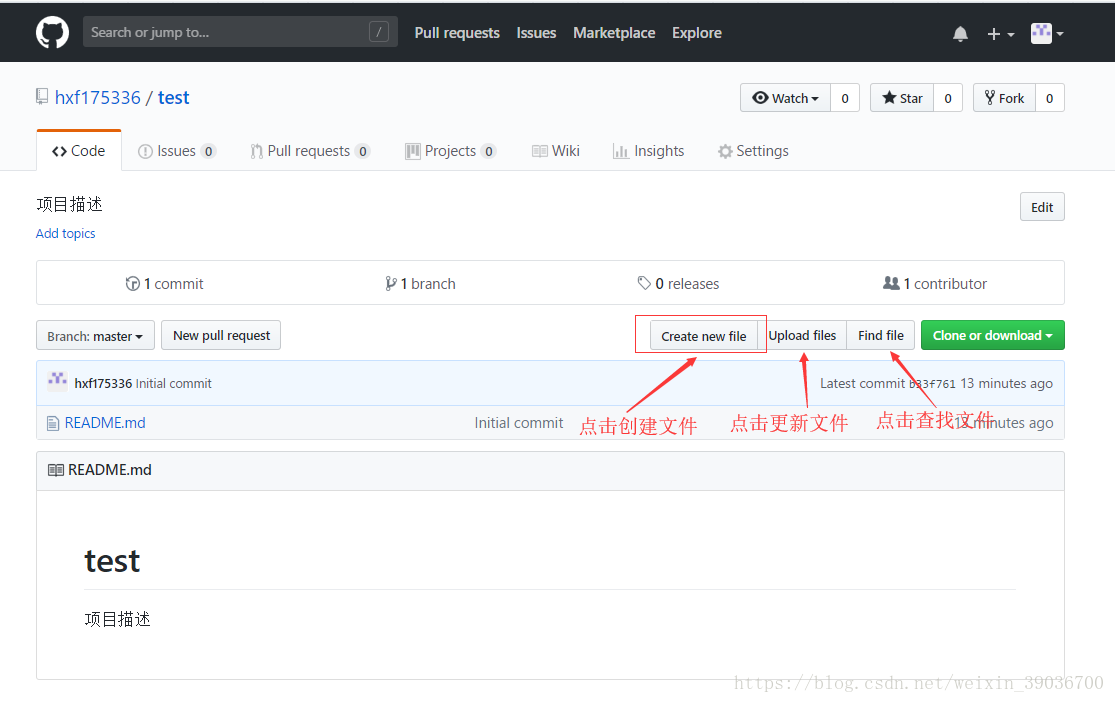View the 1 contributor page

(935, 284)
